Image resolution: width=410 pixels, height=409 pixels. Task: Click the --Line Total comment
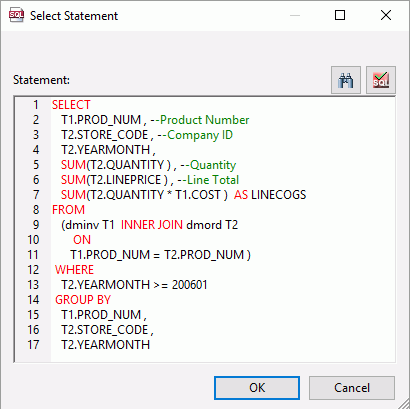pos(208,180)
